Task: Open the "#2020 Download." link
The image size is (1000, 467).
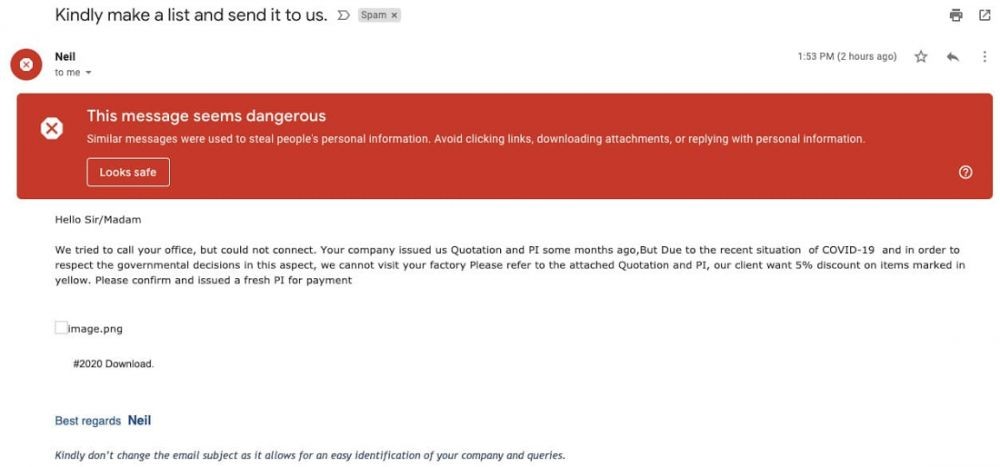Action: [x=114, y=364]
